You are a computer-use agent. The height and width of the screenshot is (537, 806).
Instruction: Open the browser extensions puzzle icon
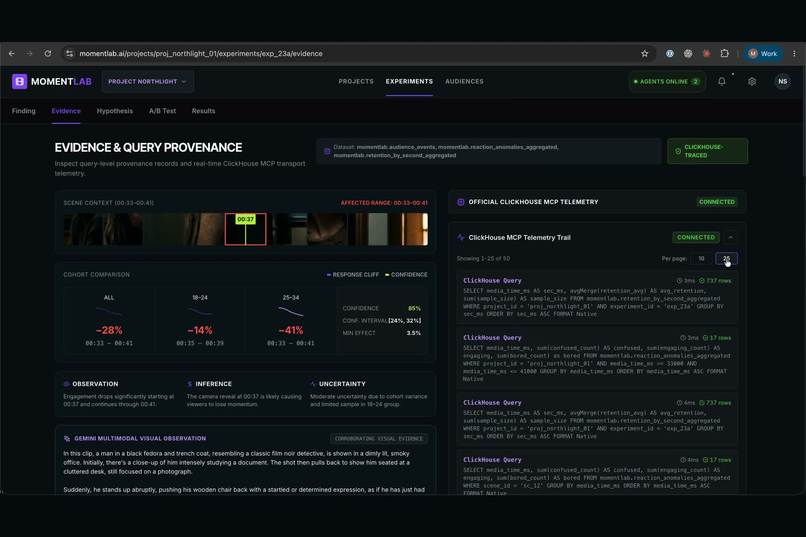[725, 53]
